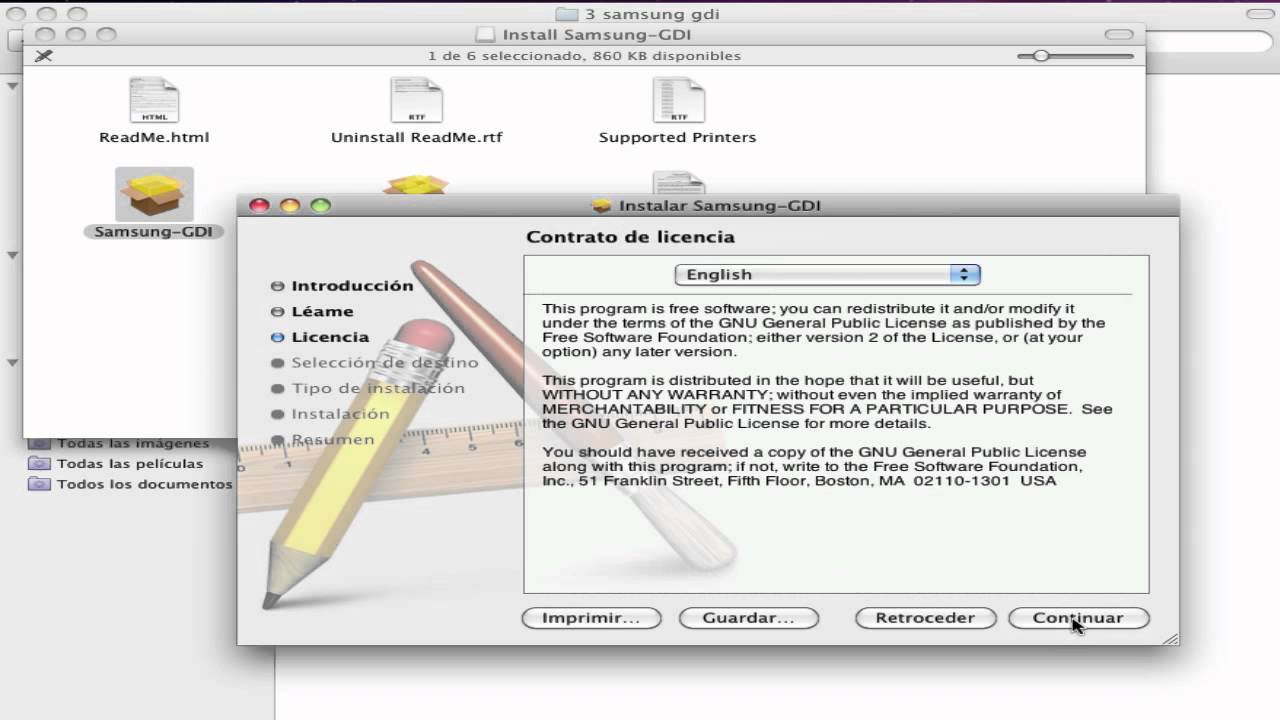This screenshot has height=720, width=1280.
Task: Zoom the Instalar Samsung-GDI window
Action: [320, 206]
